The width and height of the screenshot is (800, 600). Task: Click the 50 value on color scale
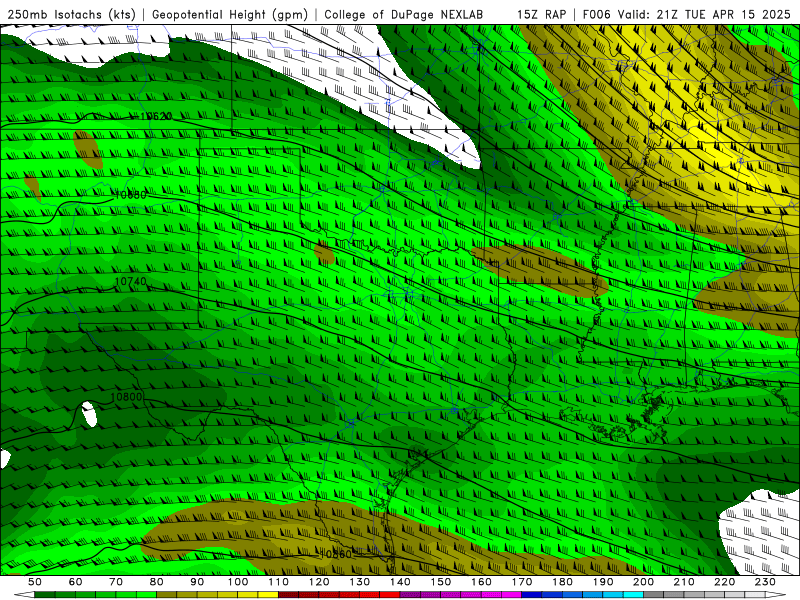(35, 582)
